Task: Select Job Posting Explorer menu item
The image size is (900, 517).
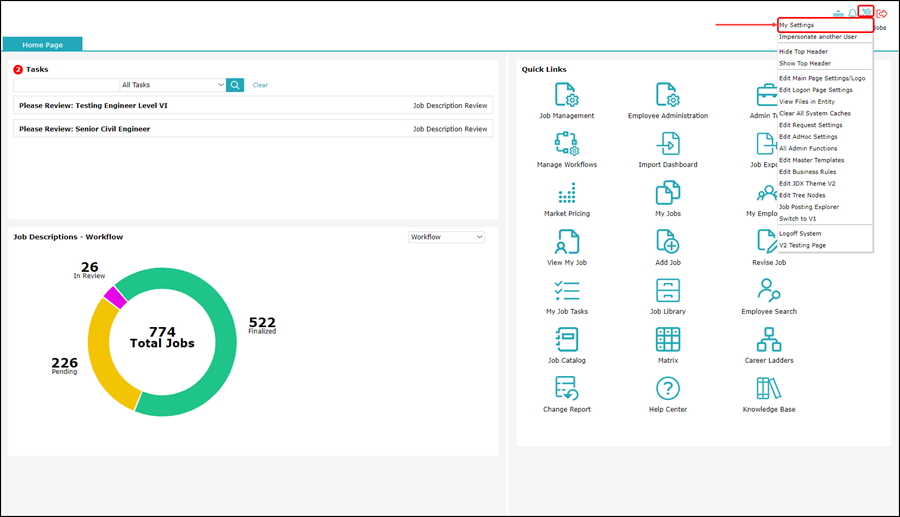Action: coord(809,207)
